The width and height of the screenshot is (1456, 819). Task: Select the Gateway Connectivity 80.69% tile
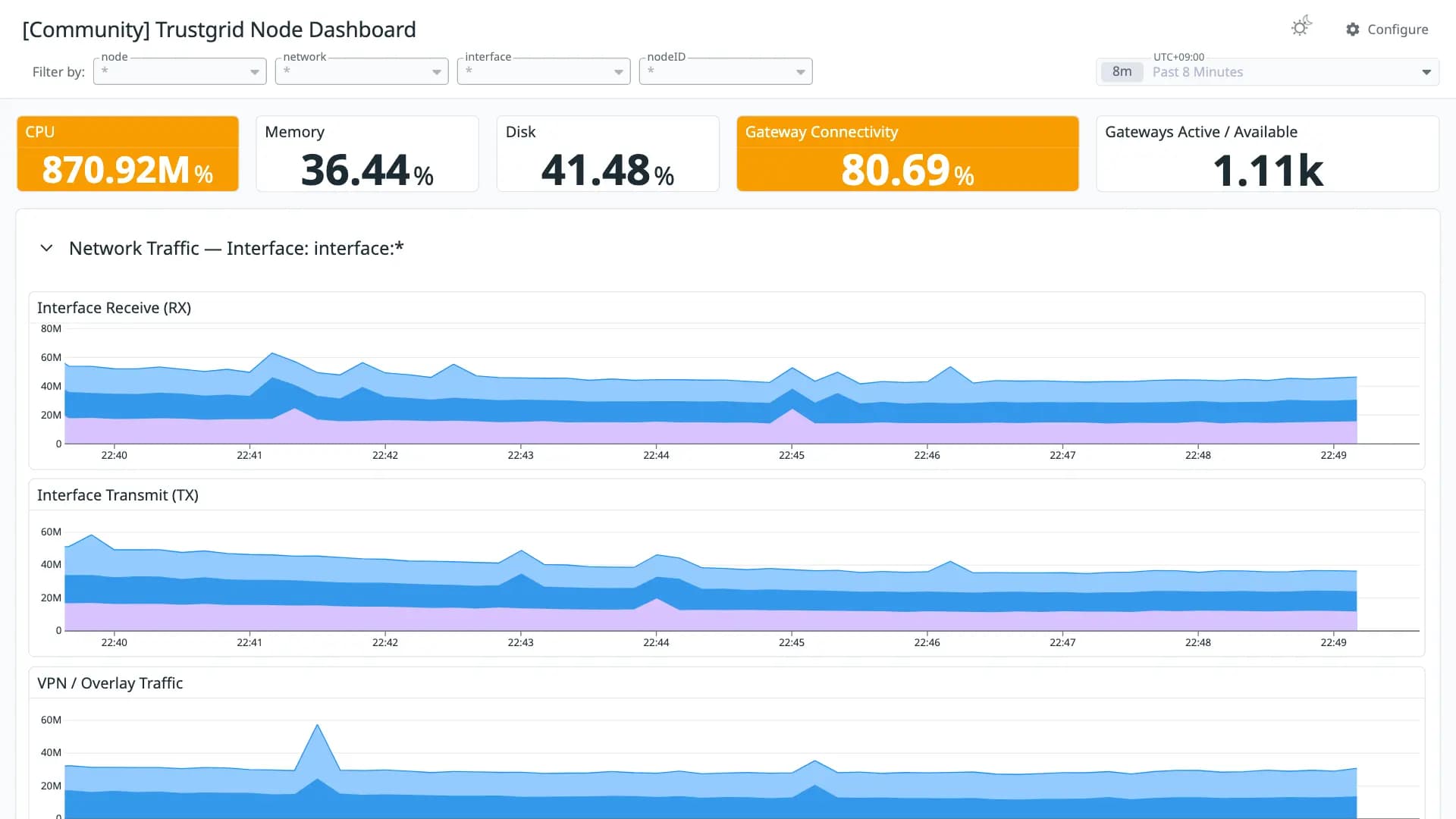click(908, 153)
